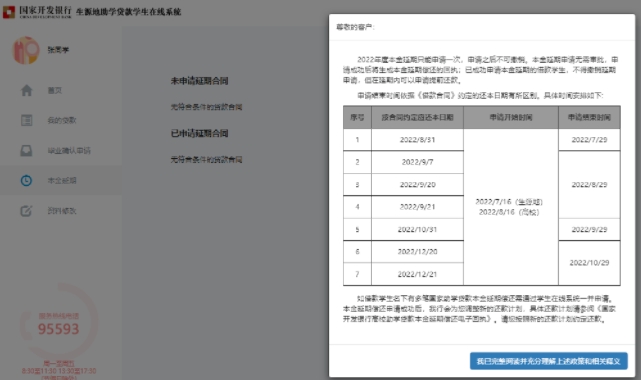
Task: Click the 2022/9/7 repayment date cell
Action: click(417, 162)
